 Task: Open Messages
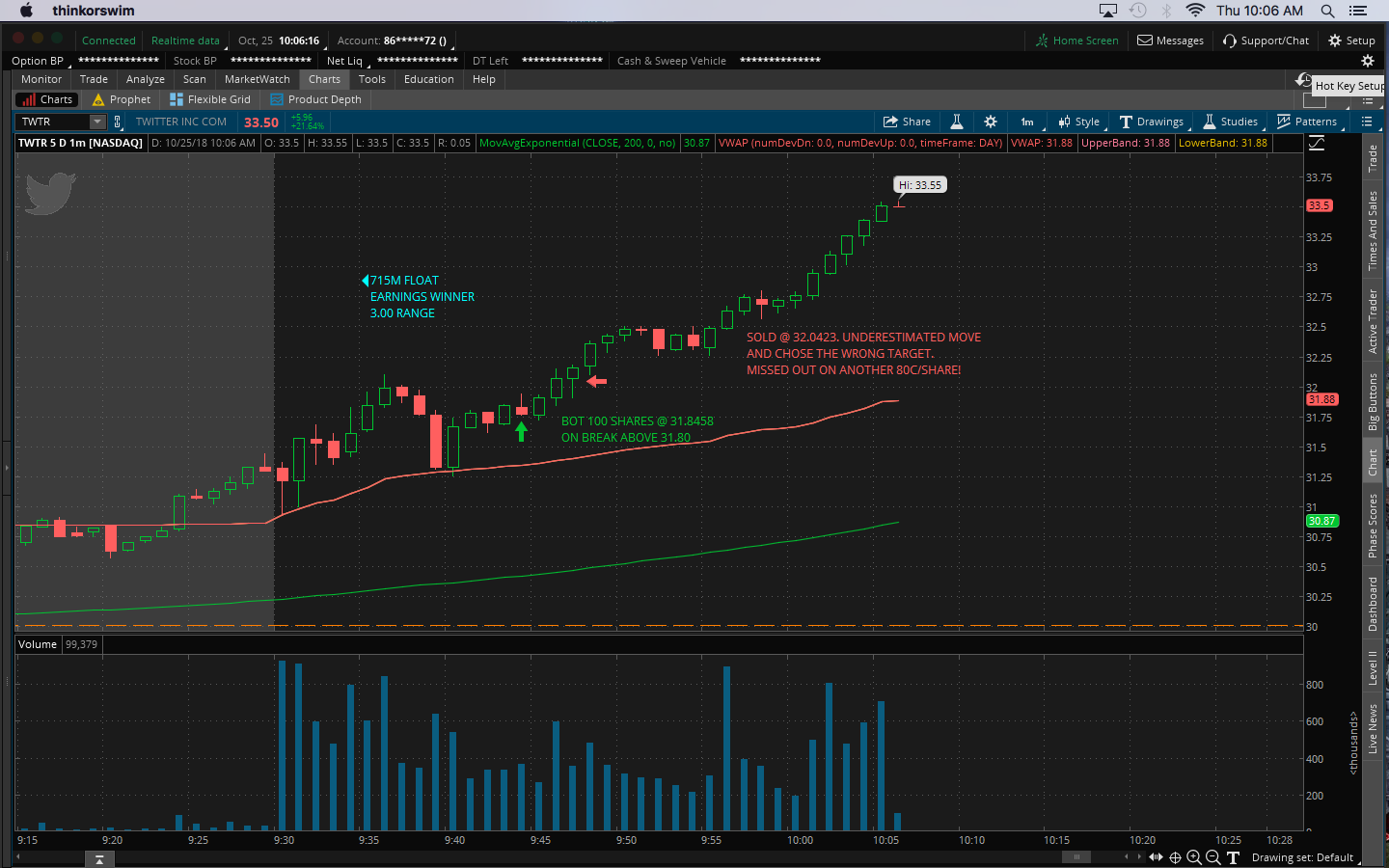click(x=1171, y=41)
